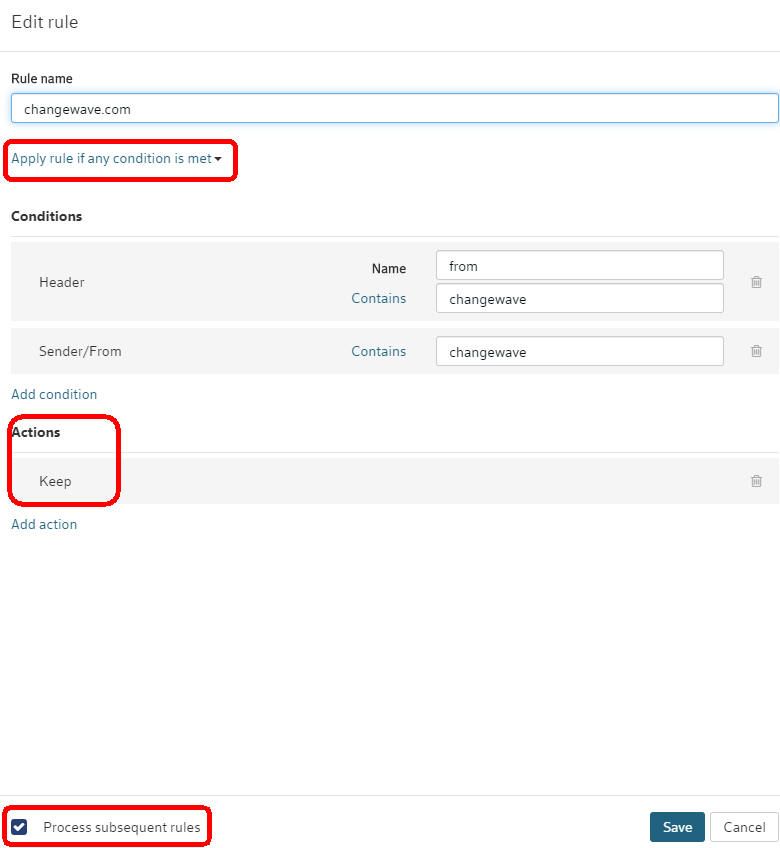Remove the Keep action with trash icon
780x848 pixels.
[x=756, y=481]
